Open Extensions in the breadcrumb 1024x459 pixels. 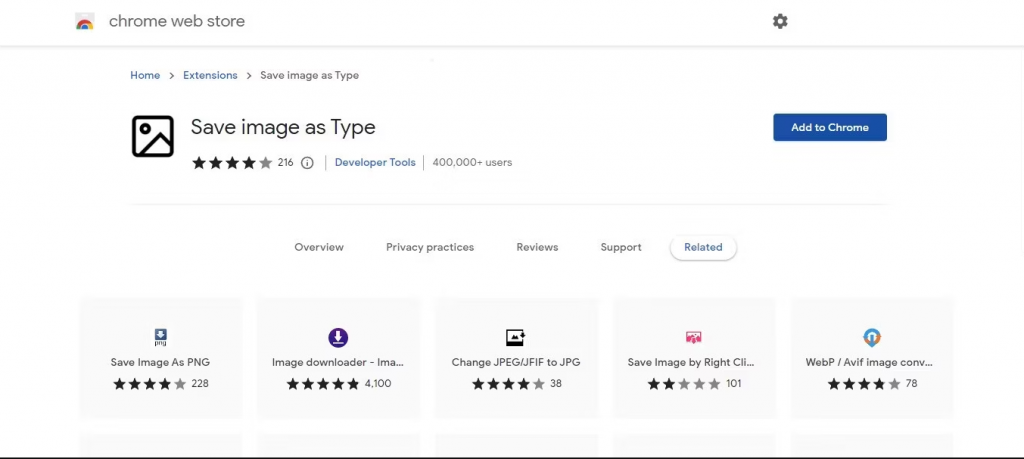pos(210,75)
